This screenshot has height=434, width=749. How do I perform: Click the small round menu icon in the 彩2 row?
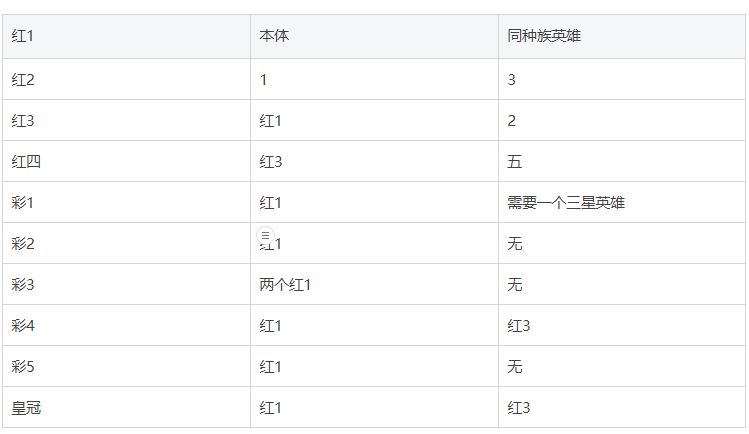pos(265,235)
